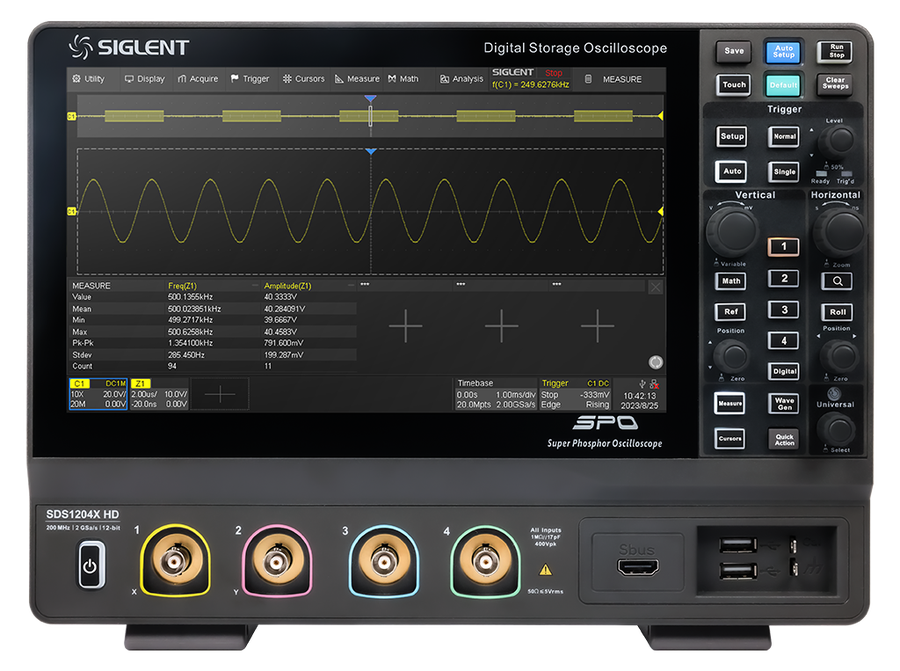
Task: Toggle channel 3 button
Action: click(x=783, y=310)
